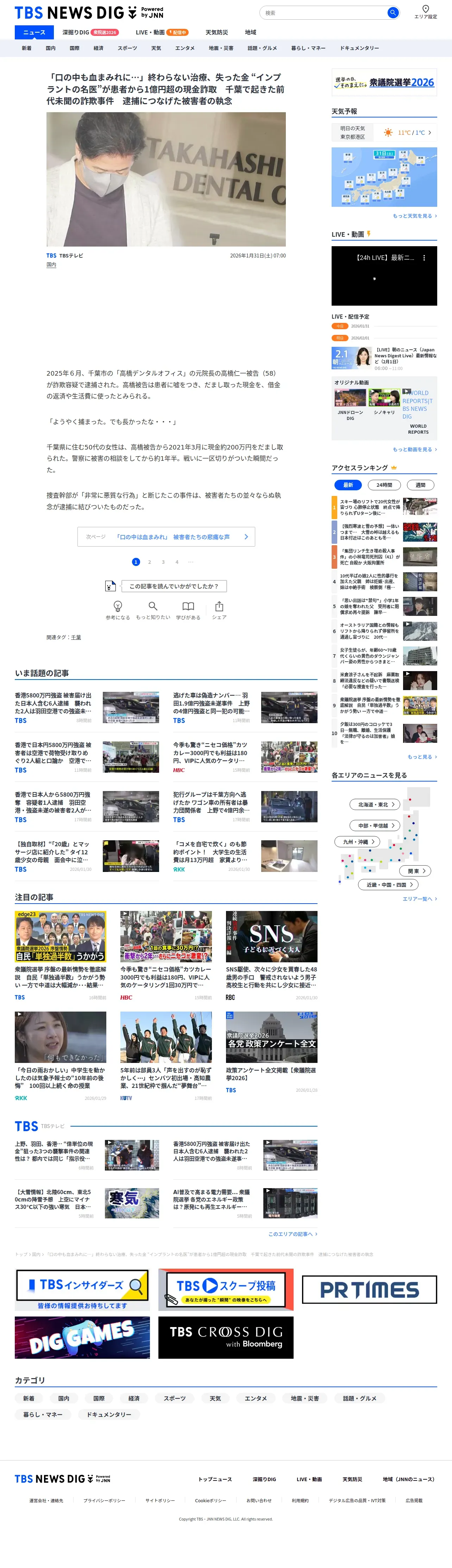The height and width of the screenshot is (1568, 452).
Task: Click 暮らし・マネー category chip at bottom
Action: 43,1414
